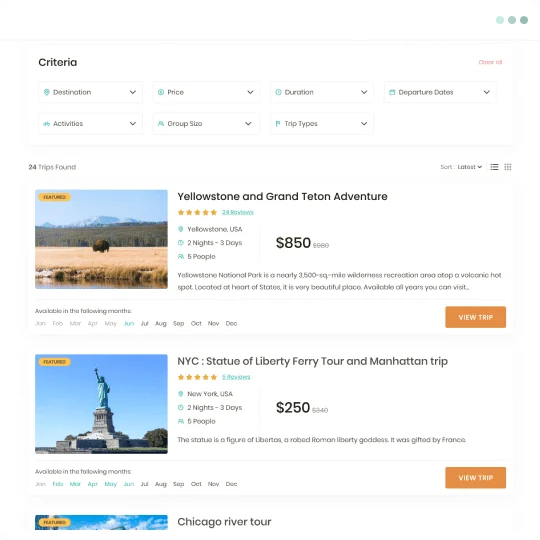The height and width of the screenshot is (540, 540).
Task: Switch to list view layout icon
Action: coord(494,167)
